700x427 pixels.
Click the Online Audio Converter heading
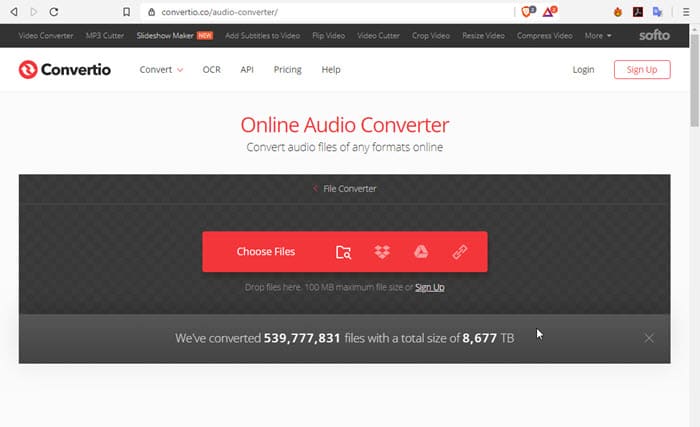point(345,125)
